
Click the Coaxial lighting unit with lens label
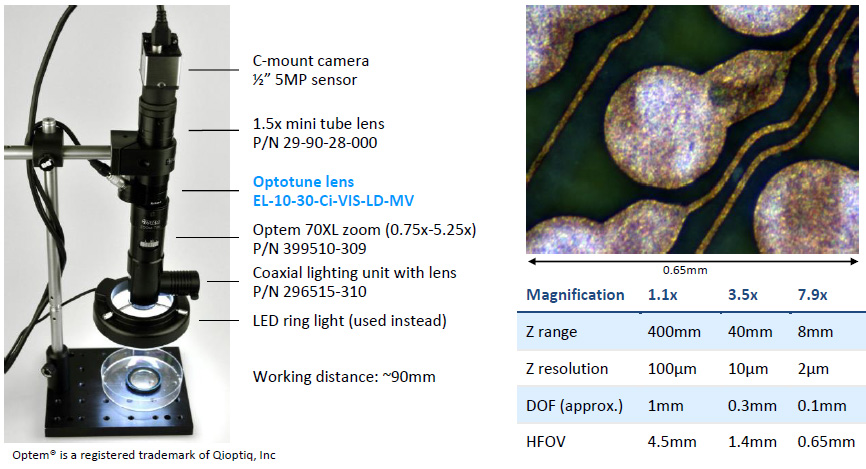point(354,273)
